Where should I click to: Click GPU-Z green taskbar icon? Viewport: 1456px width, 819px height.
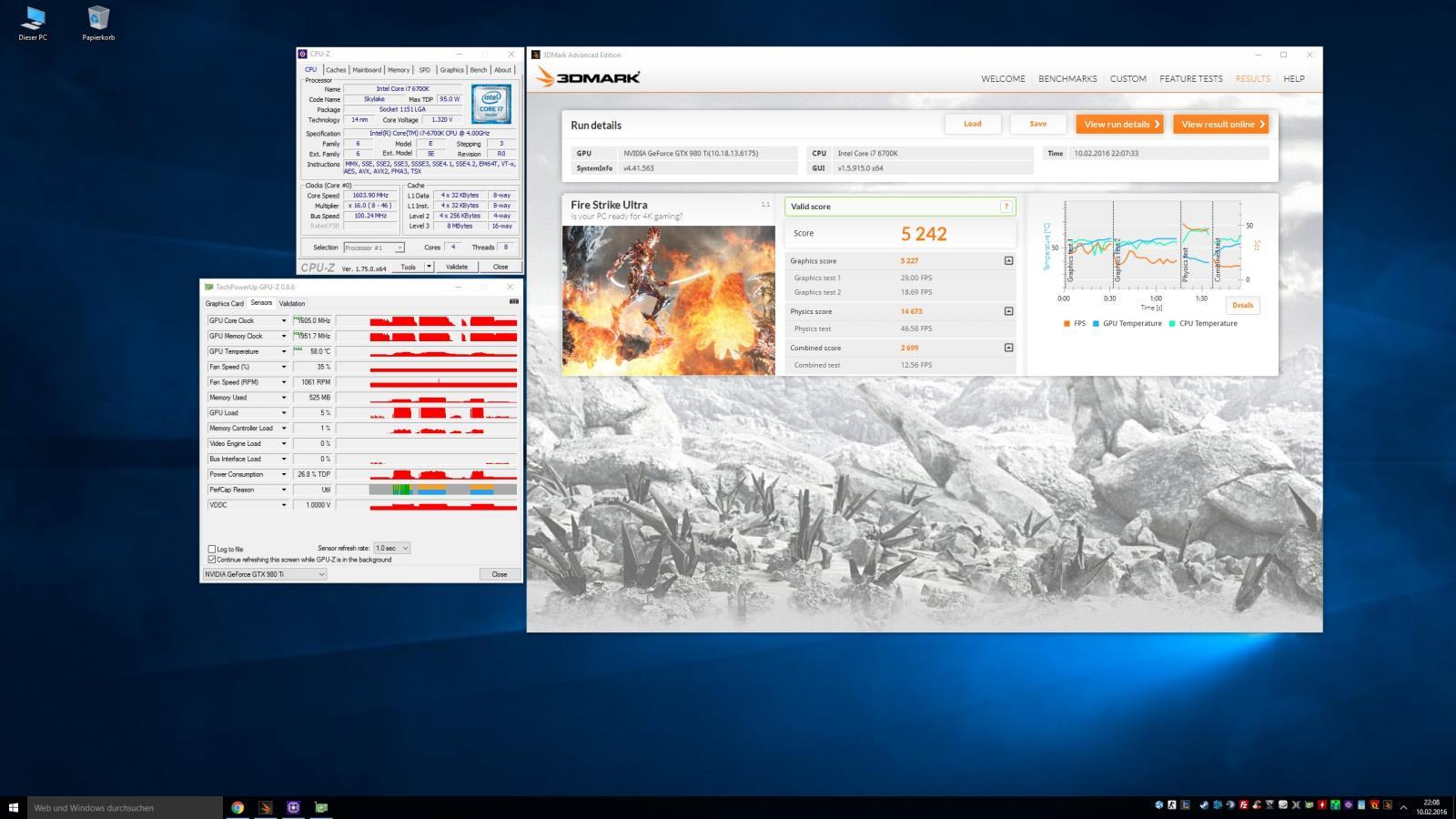(x=321, y=807)
